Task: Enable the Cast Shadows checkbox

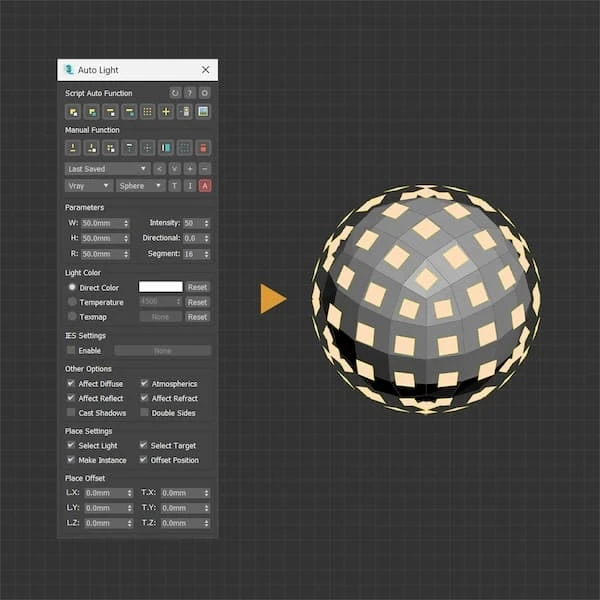Action: coord(71,413)
